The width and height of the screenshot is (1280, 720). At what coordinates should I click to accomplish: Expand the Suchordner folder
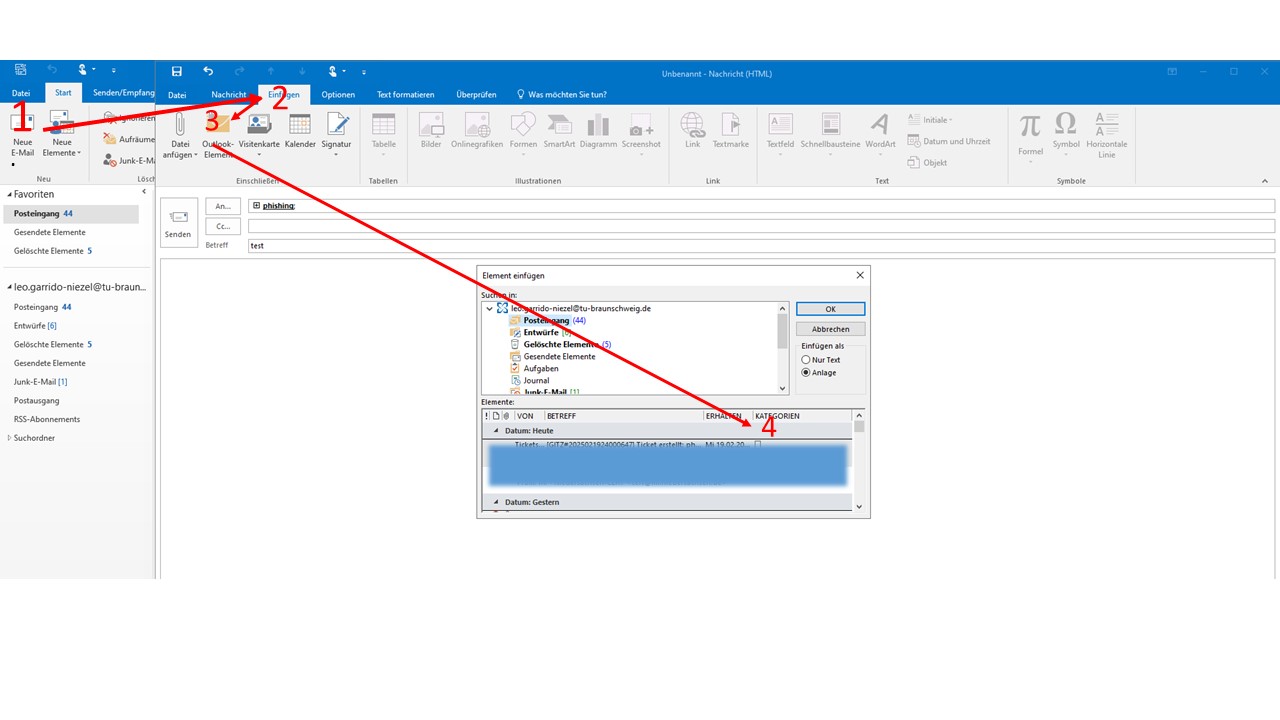pos(10,438)
